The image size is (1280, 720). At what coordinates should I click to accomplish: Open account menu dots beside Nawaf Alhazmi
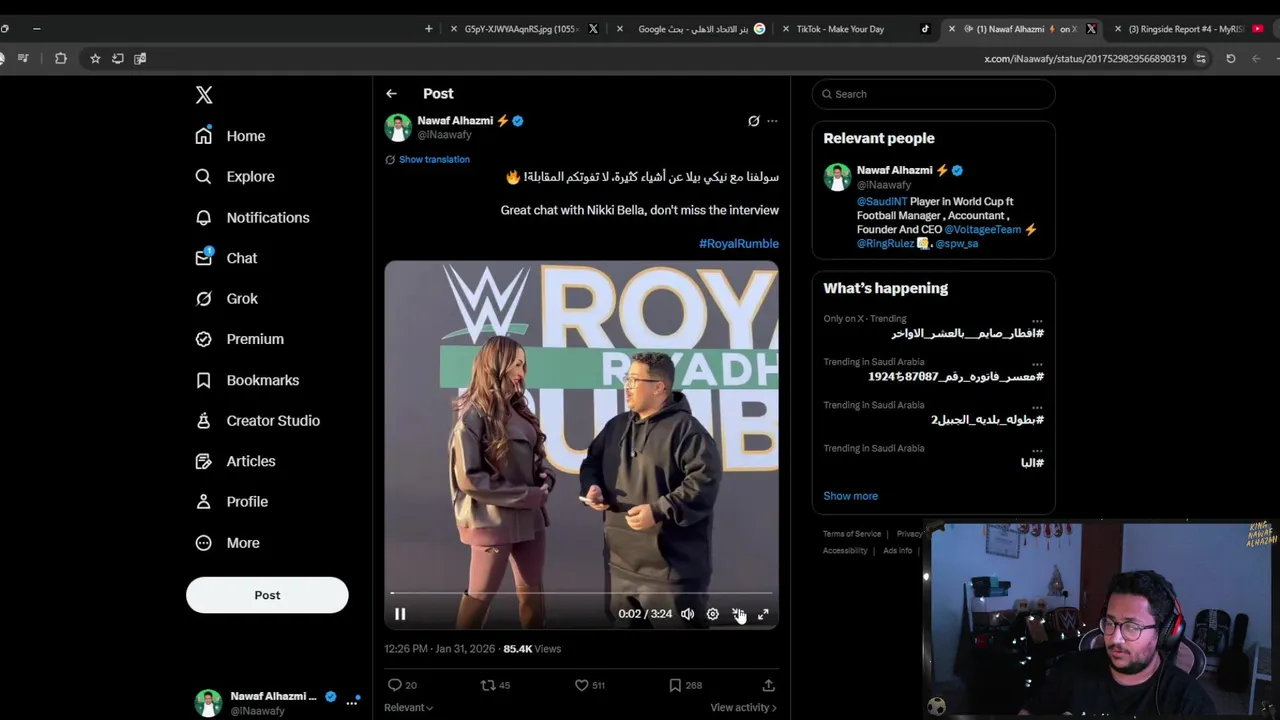tap(352, 703)
